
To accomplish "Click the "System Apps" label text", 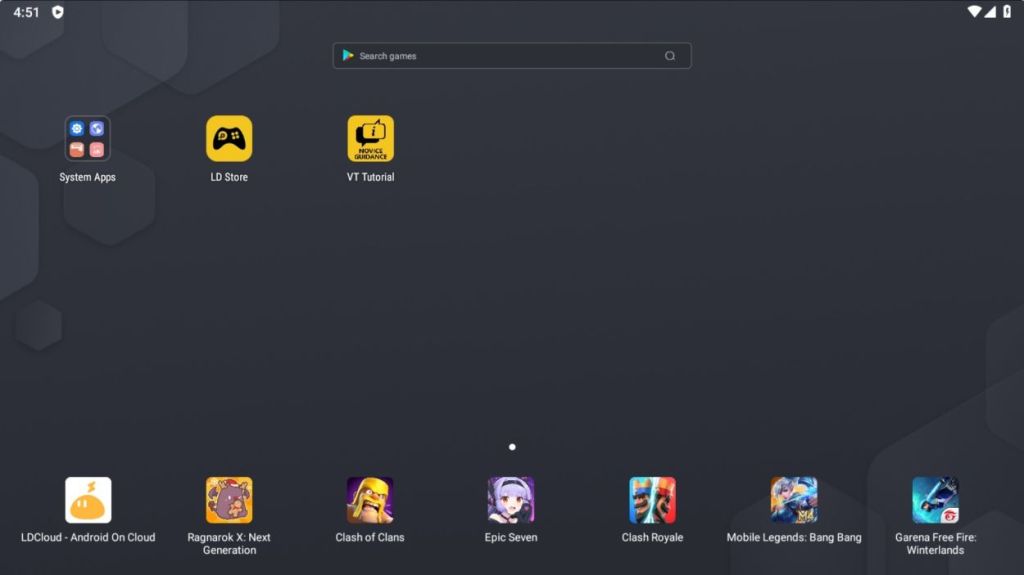I will [x=88, y=177].
